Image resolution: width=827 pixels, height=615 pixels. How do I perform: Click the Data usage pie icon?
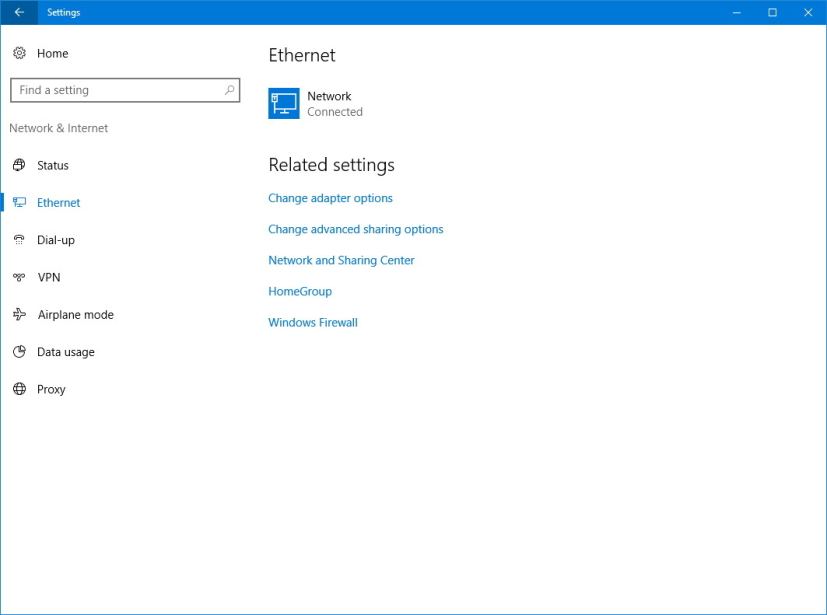(20, 351)
